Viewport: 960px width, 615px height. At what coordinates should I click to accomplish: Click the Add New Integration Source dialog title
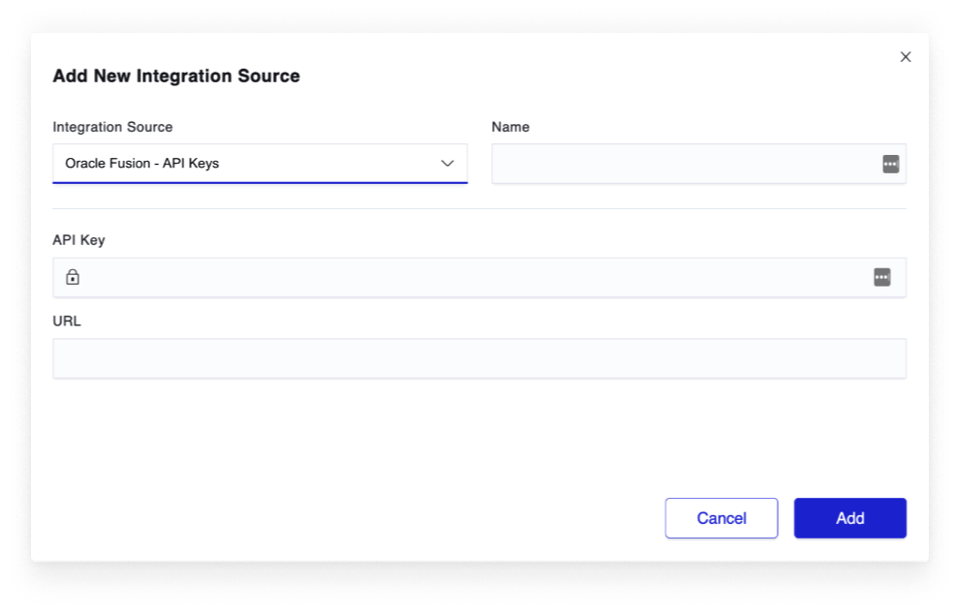point(177,75)
